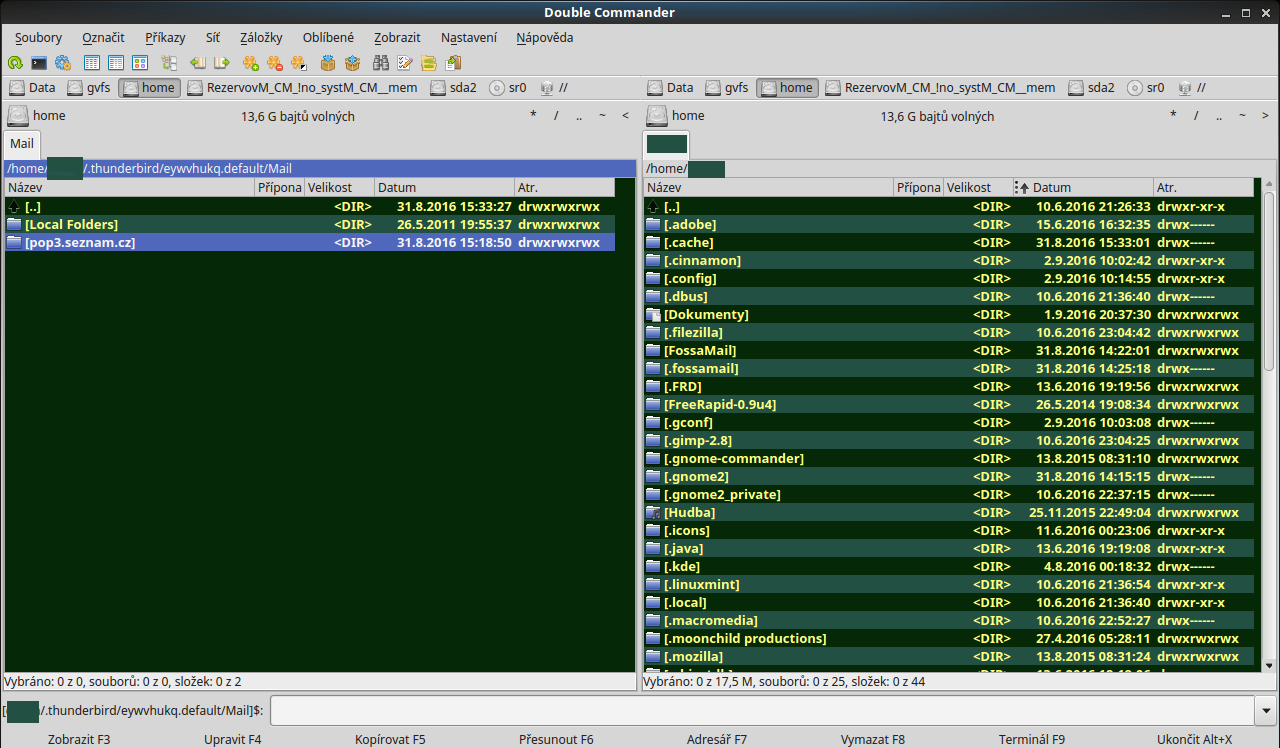Sort right panel by Atr. column header

[1203, 187]
